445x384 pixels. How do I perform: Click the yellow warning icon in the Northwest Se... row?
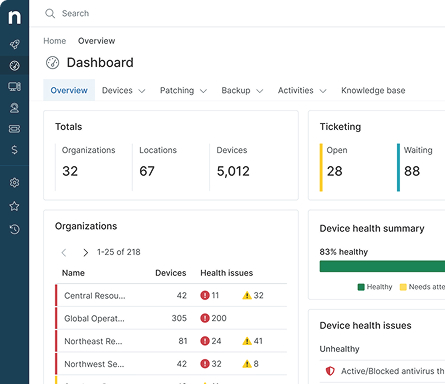click(x=247, y=364)
